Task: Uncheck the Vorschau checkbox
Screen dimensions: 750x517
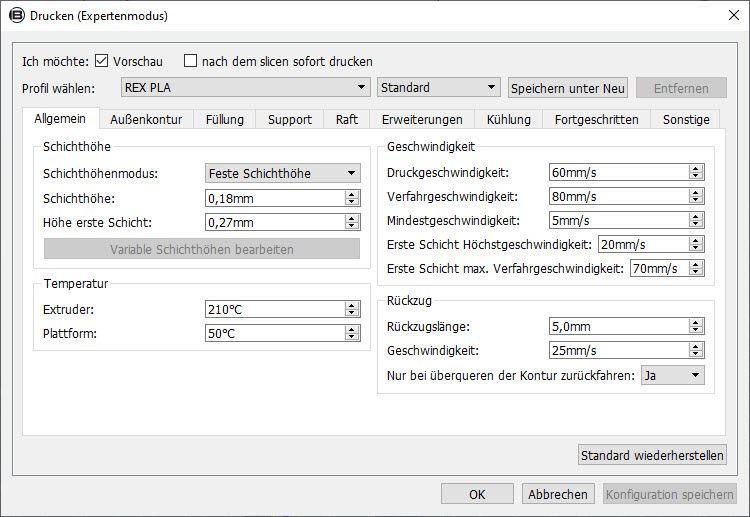Action: [x=101, y=61]
